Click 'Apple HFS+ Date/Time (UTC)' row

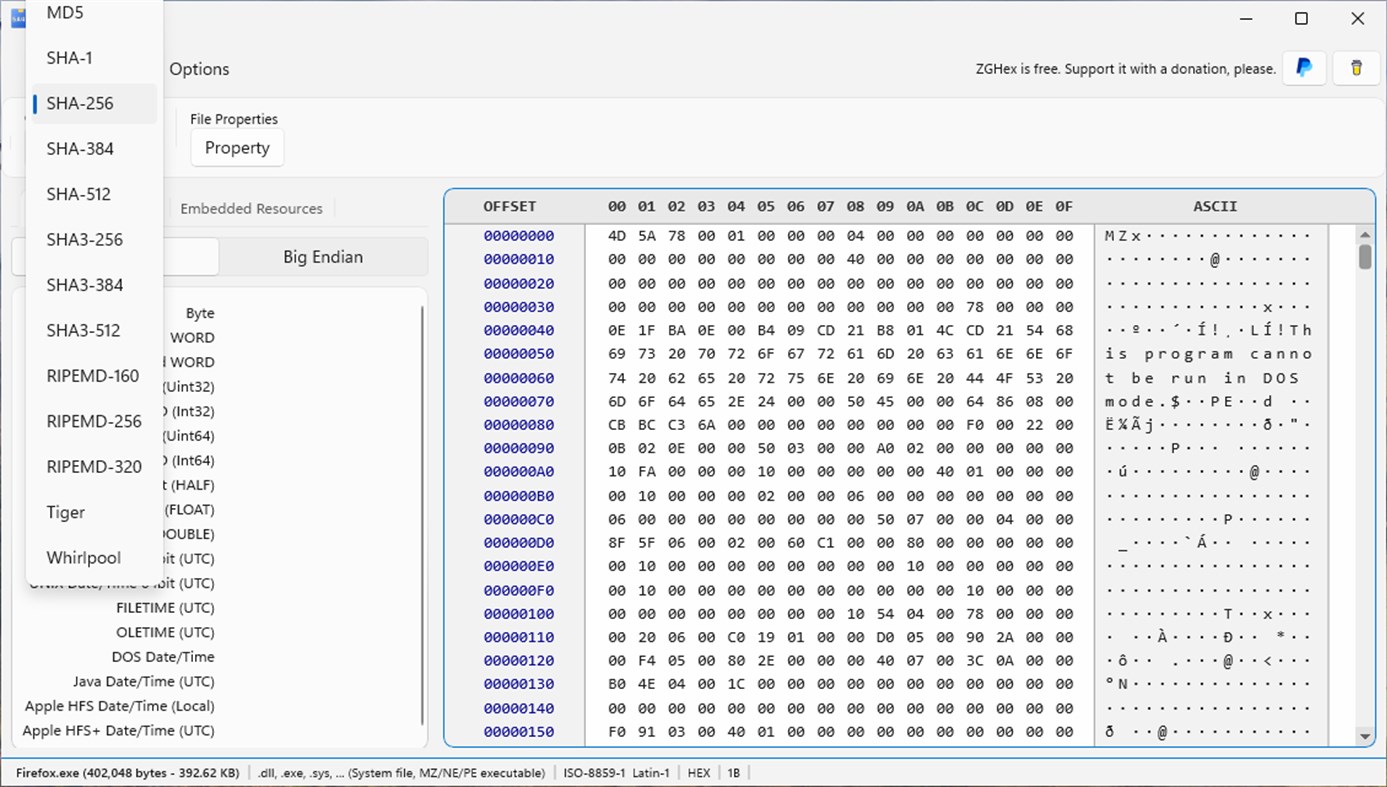(119, 730)
